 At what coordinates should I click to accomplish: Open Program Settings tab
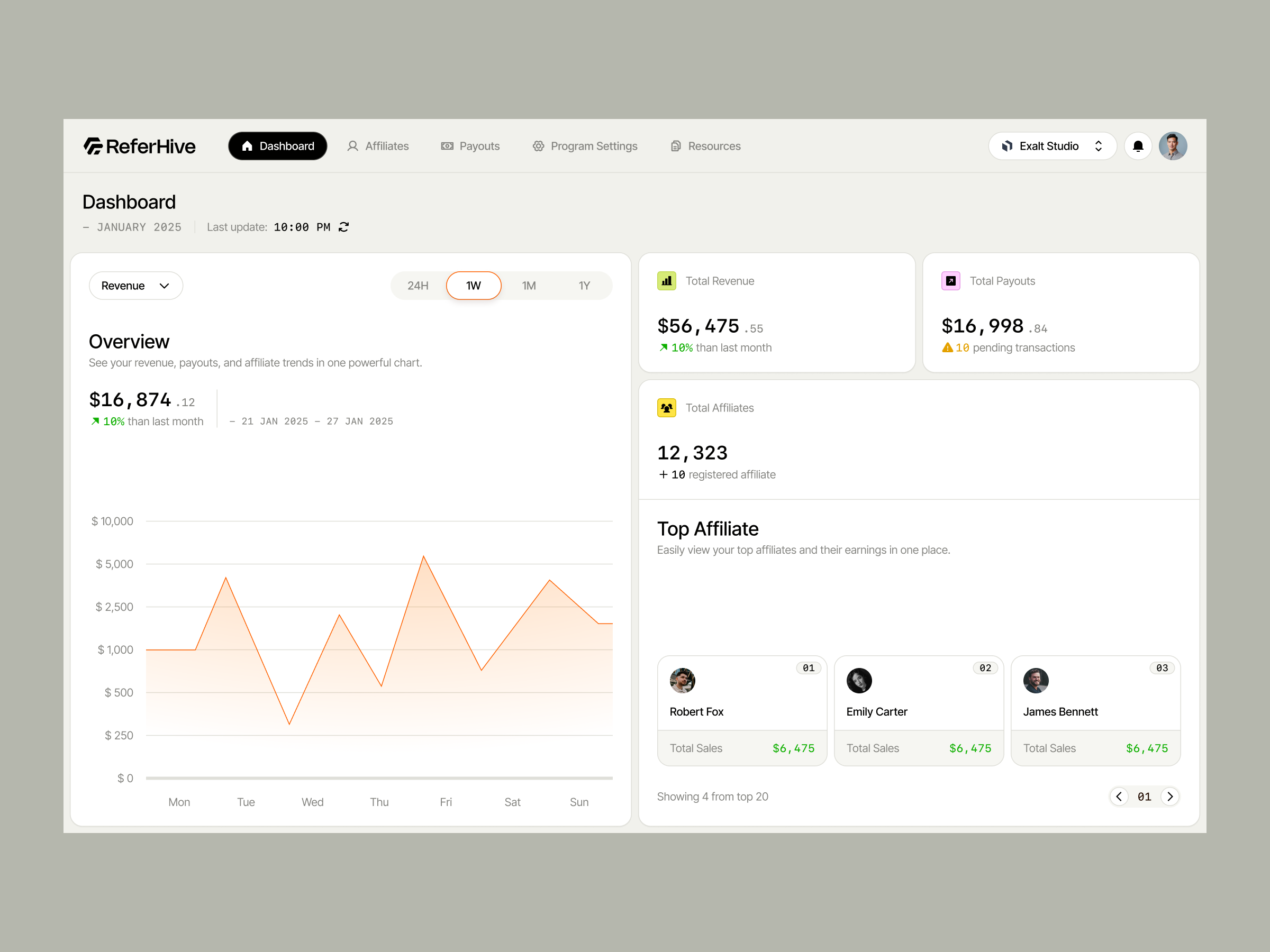click(x=585, y=147)
